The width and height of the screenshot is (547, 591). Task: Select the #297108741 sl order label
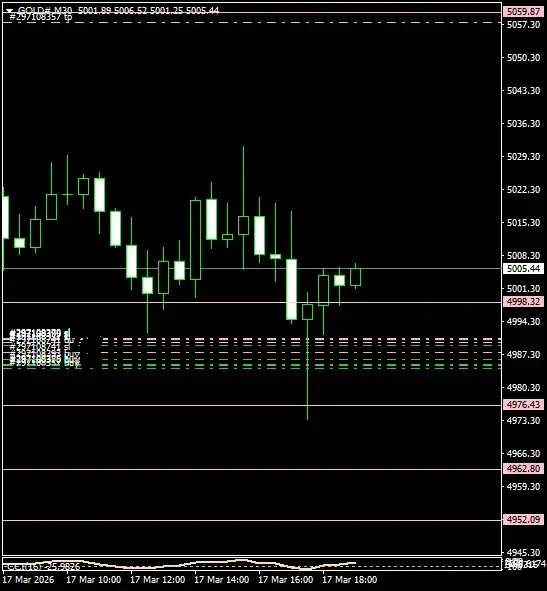(x=40, y=346)
